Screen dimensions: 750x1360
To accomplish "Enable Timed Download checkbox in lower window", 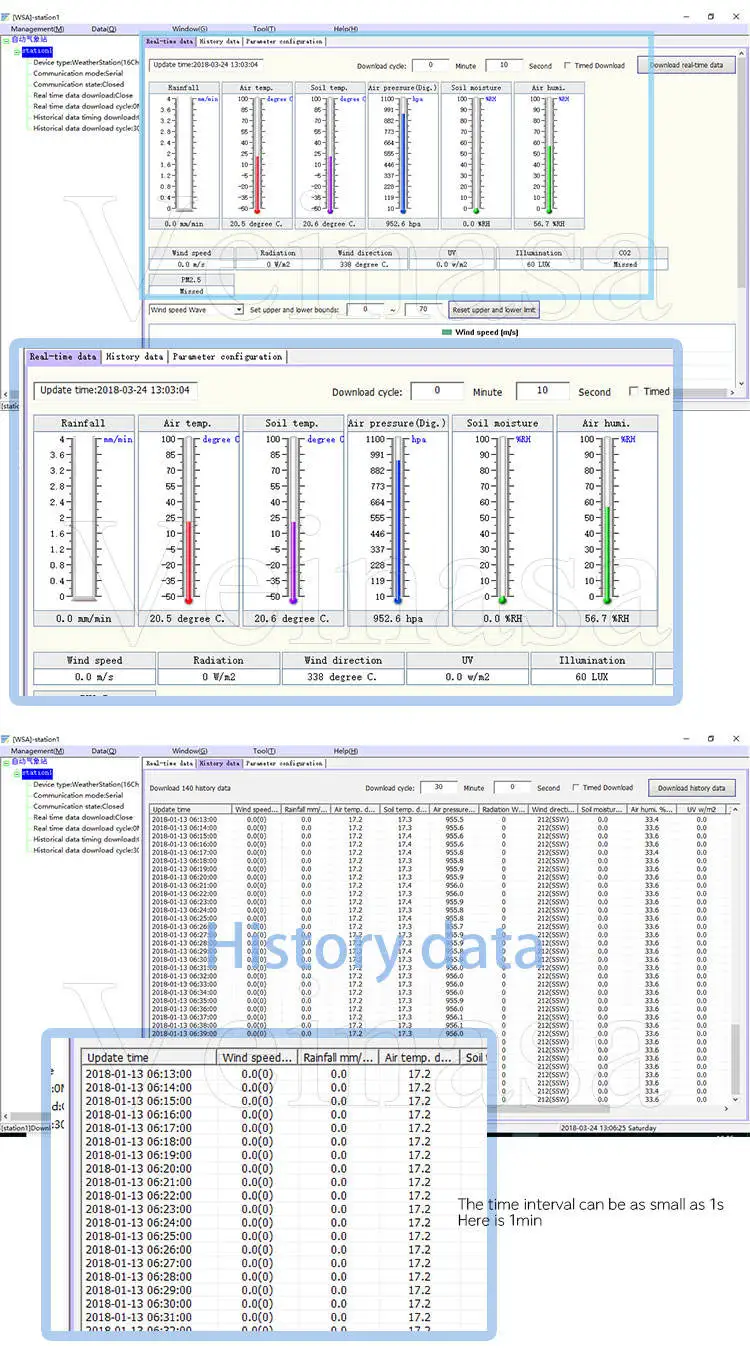I will (x=577, y=788).
